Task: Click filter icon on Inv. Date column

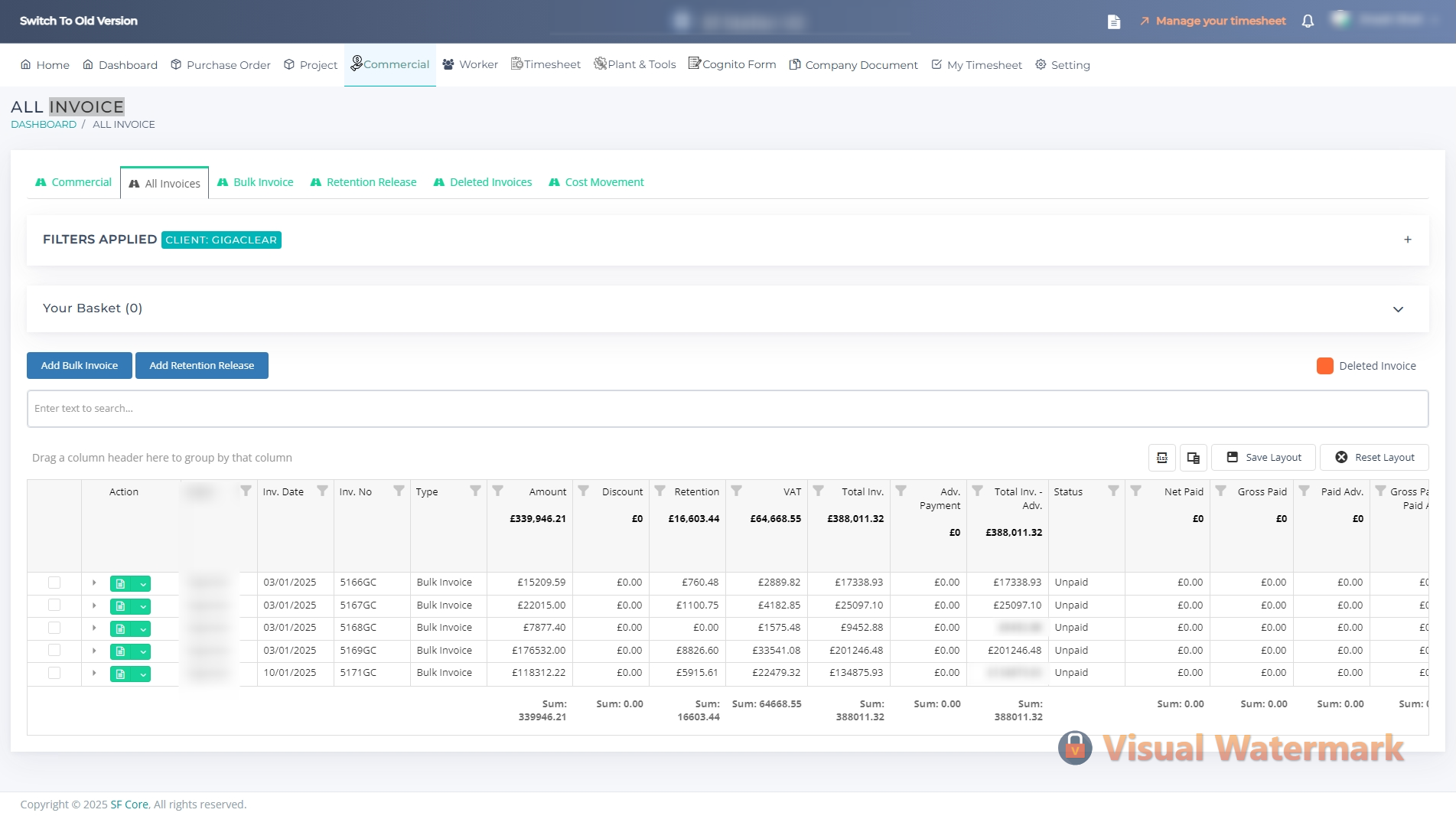Action: point(322,491)
